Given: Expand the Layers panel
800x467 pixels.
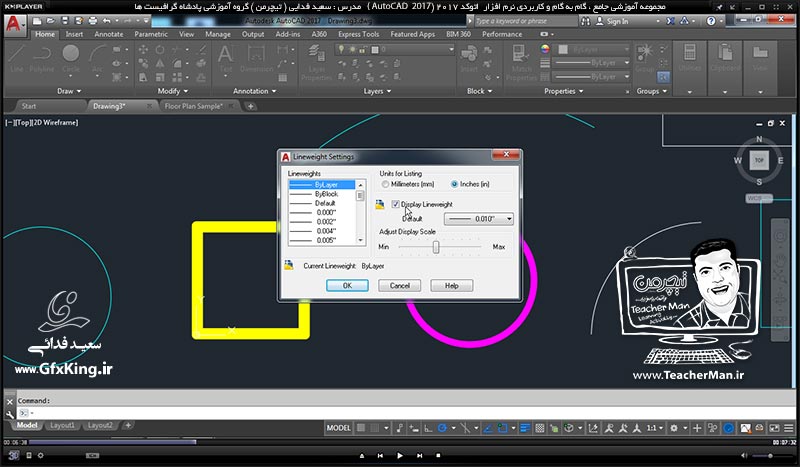Looking at the screenshot, I should pyautogui.click(x=378, y=91).
